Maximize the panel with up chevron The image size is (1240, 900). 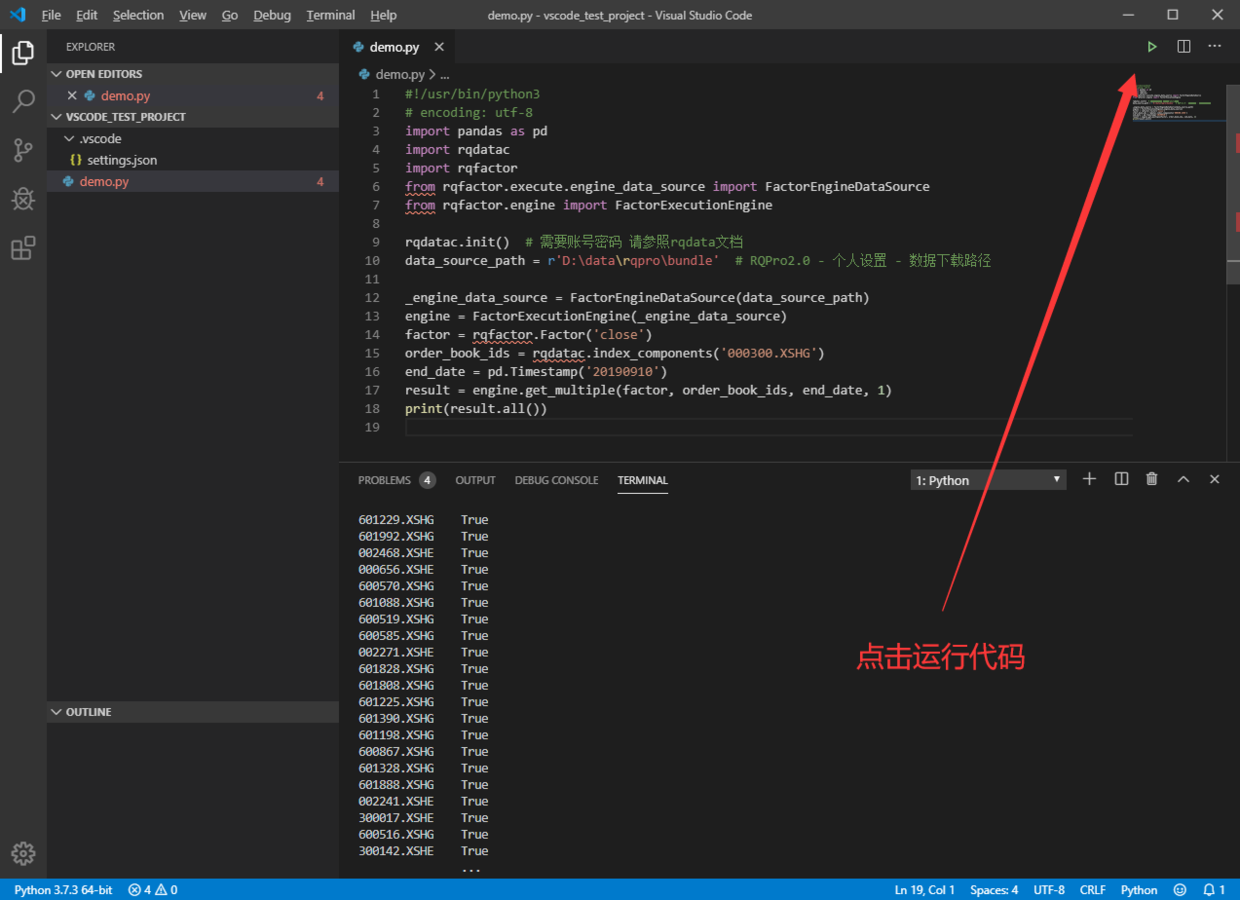point(1183,480)
